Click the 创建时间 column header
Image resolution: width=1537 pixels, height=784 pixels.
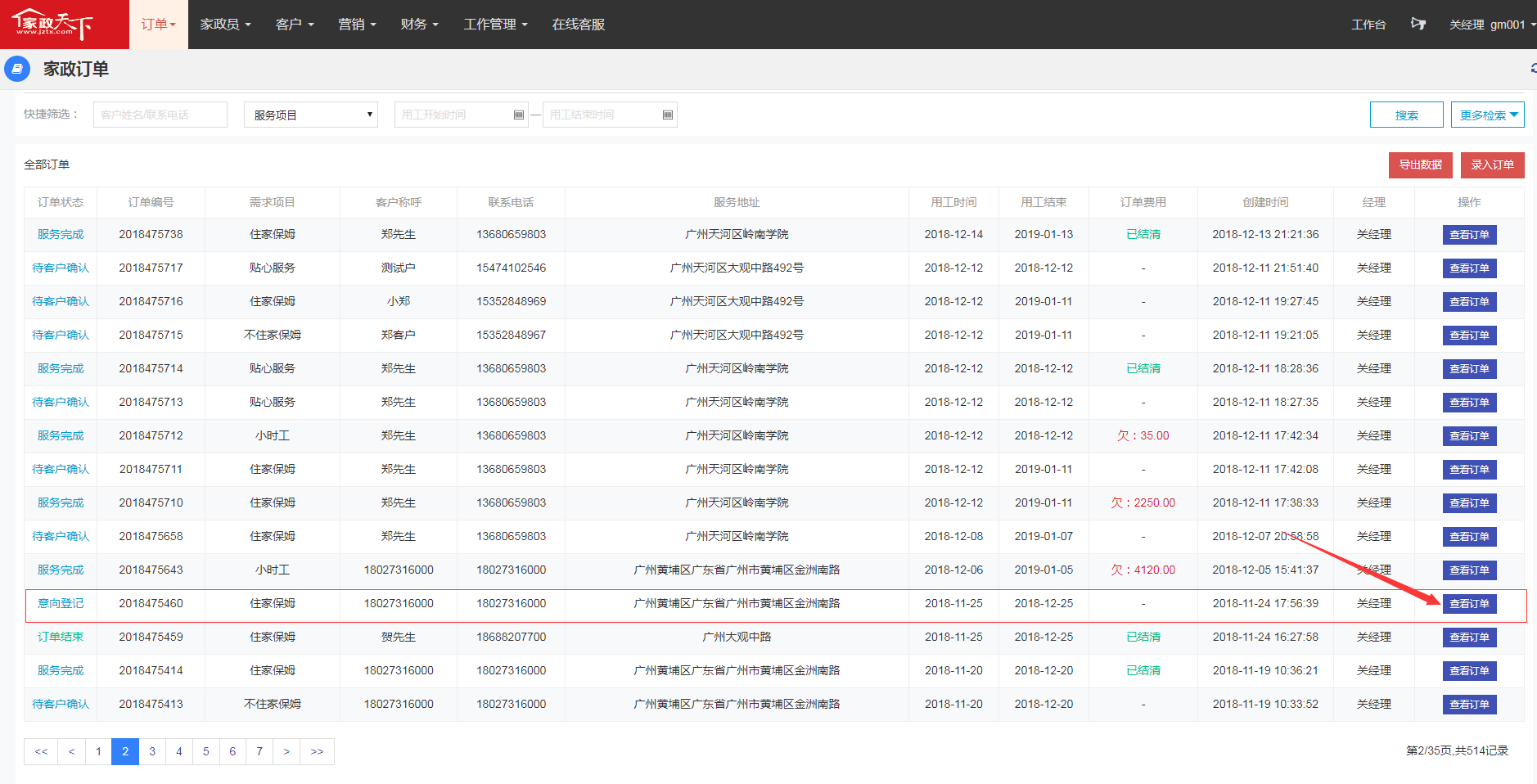click(x=1265, y=202)
